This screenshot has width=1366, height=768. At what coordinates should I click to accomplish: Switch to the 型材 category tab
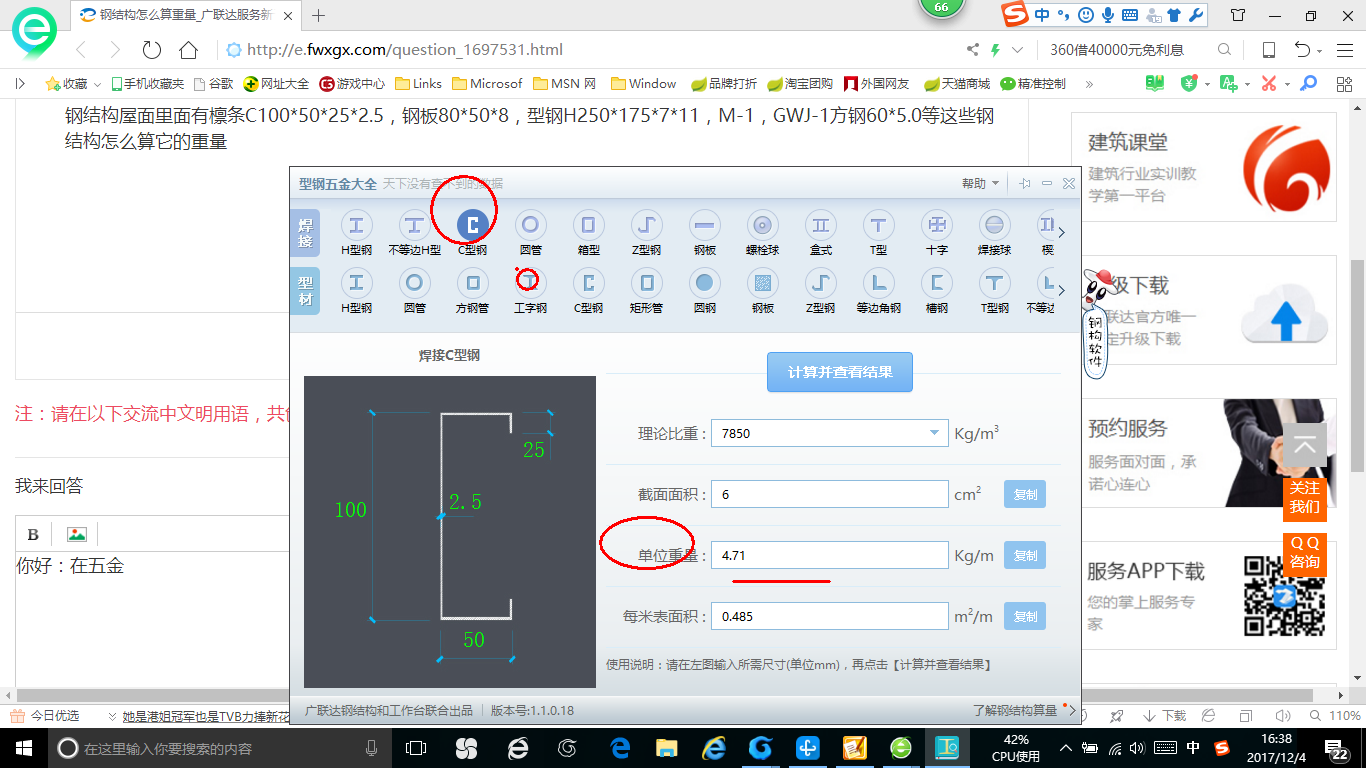[x=305, y=291]
